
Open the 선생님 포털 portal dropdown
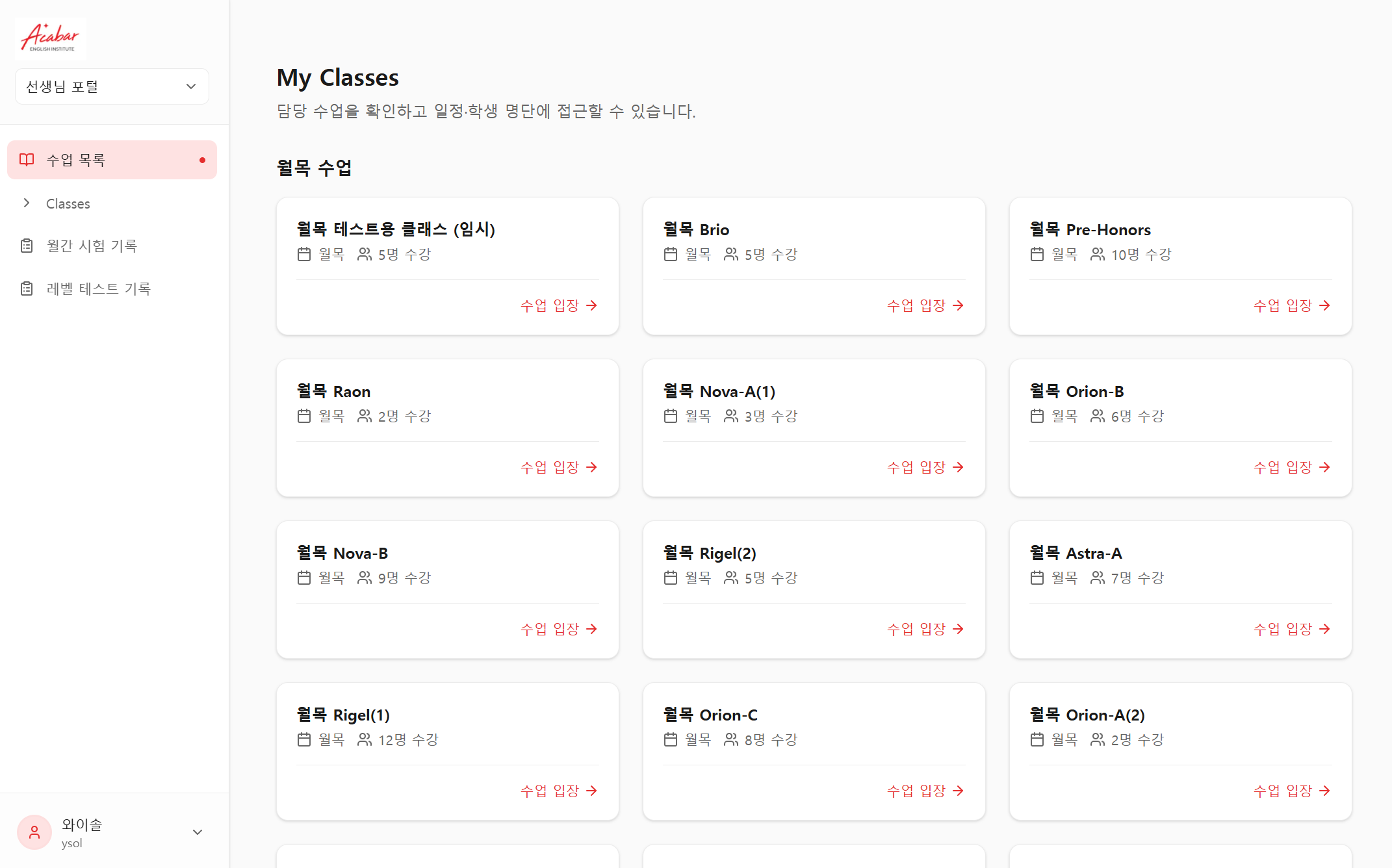112,86
